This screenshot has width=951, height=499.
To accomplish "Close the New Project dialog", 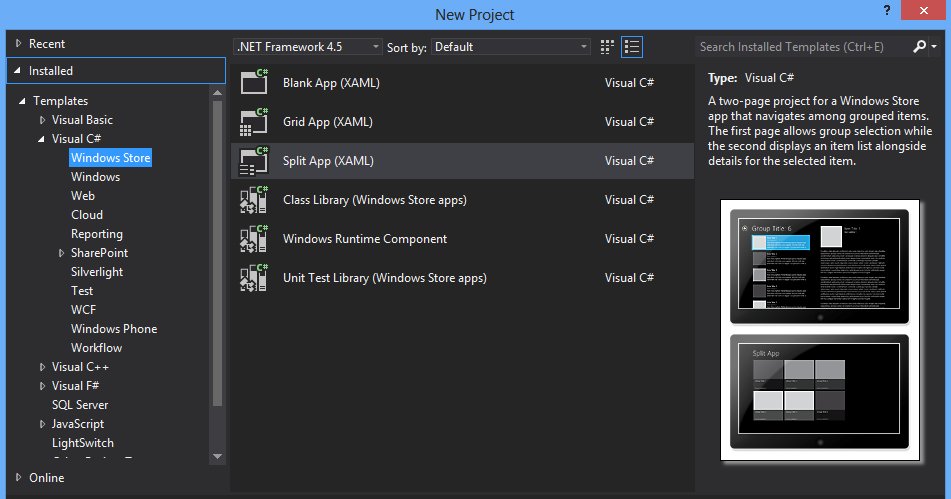I will pos(923,10).
